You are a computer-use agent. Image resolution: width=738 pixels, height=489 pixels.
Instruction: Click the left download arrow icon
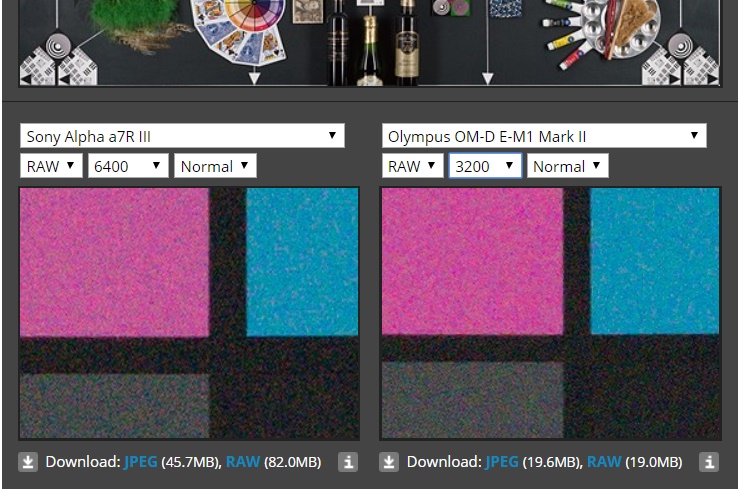[28, 462]
